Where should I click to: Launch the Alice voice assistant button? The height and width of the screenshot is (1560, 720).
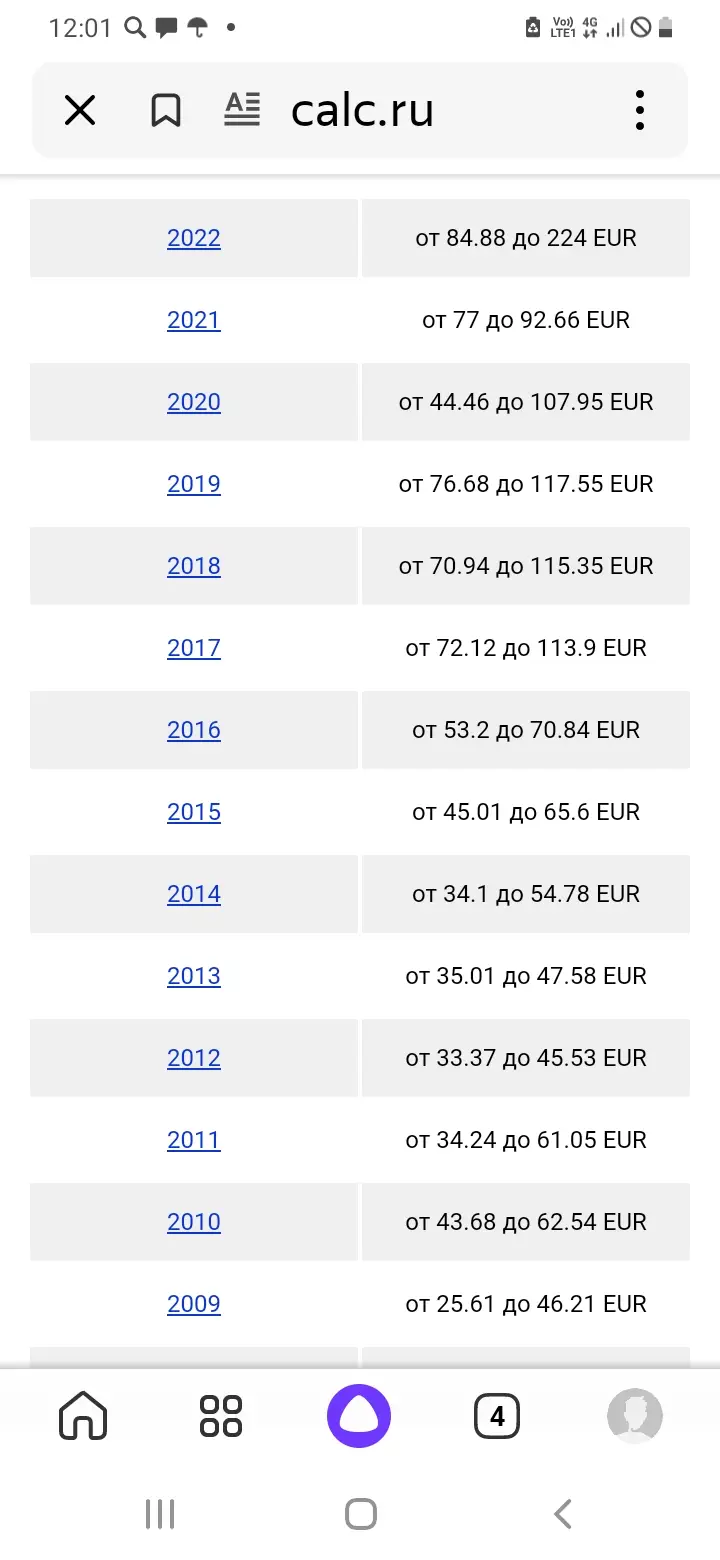(x=359, y=1416)
